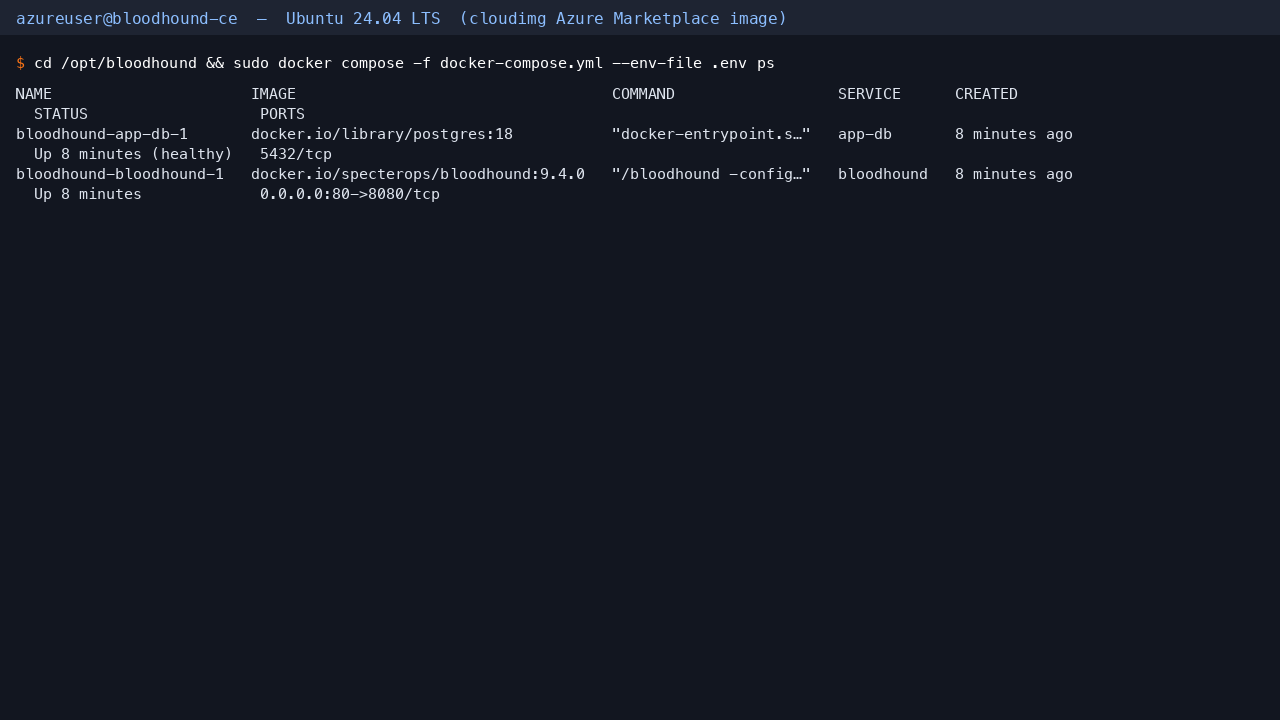Click the docker compose ps command line
The height and width of the screenshot is (720, 1280).
tap(404, 63)
